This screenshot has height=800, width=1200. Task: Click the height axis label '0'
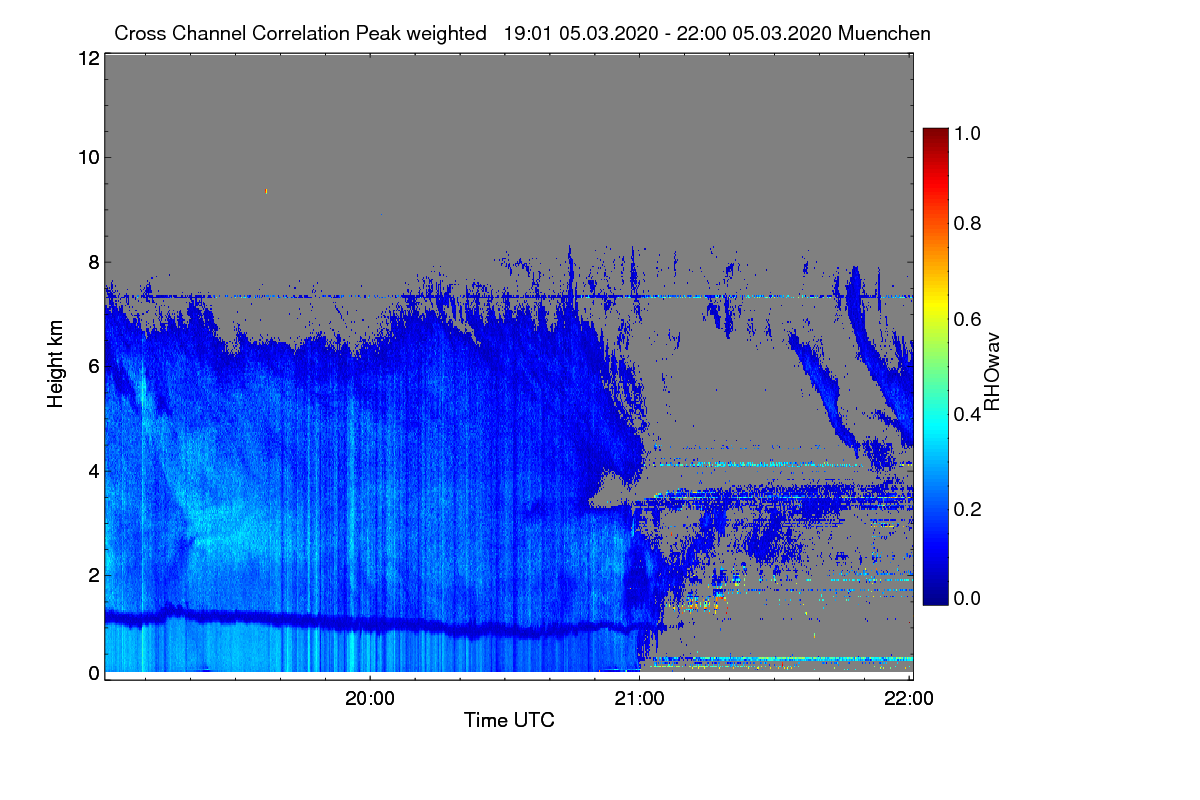click(x=93, y=673)
